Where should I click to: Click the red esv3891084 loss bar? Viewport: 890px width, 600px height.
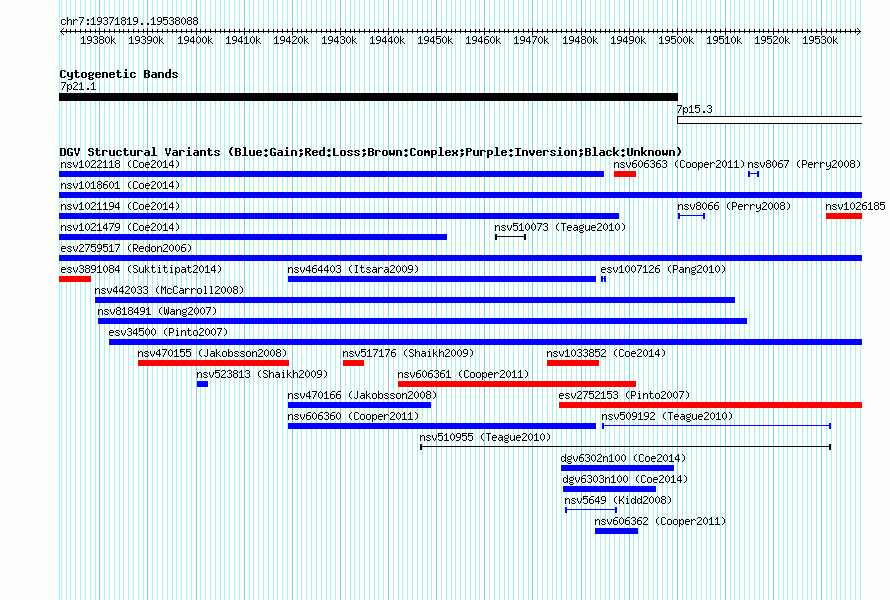pyautogui.click(x=75, y=279)
